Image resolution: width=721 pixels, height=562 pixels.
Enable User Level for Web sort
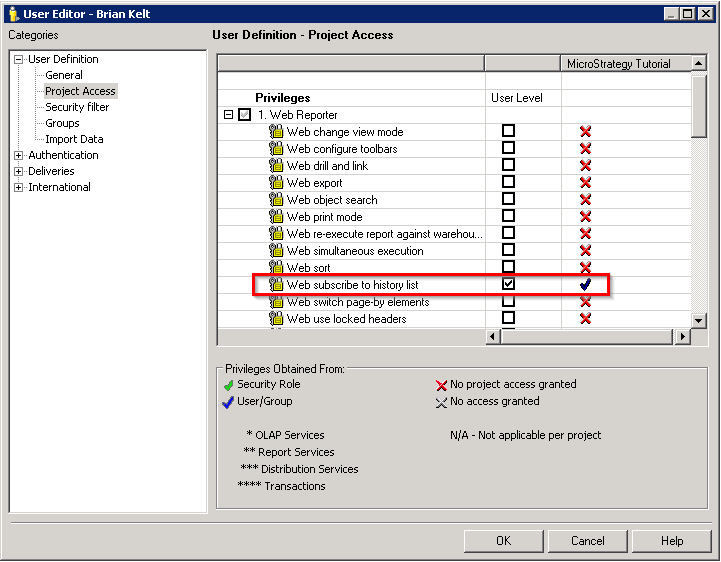[508, 267]
